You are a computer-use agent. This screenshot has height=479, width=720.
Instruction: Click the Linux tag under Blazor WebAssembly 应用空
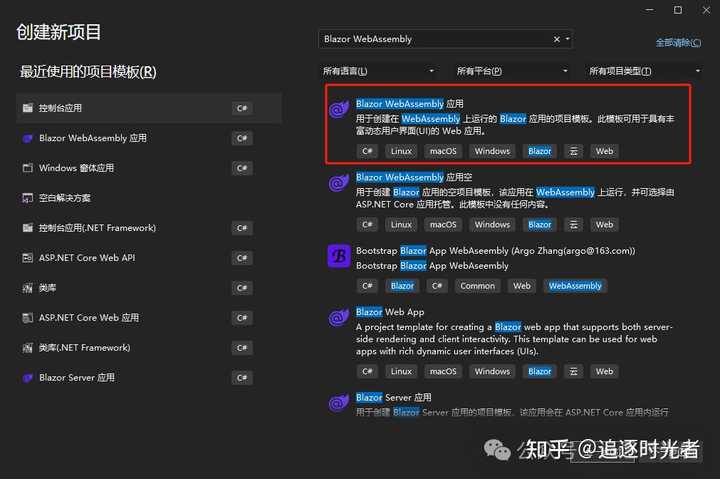[x=401, y=225]
